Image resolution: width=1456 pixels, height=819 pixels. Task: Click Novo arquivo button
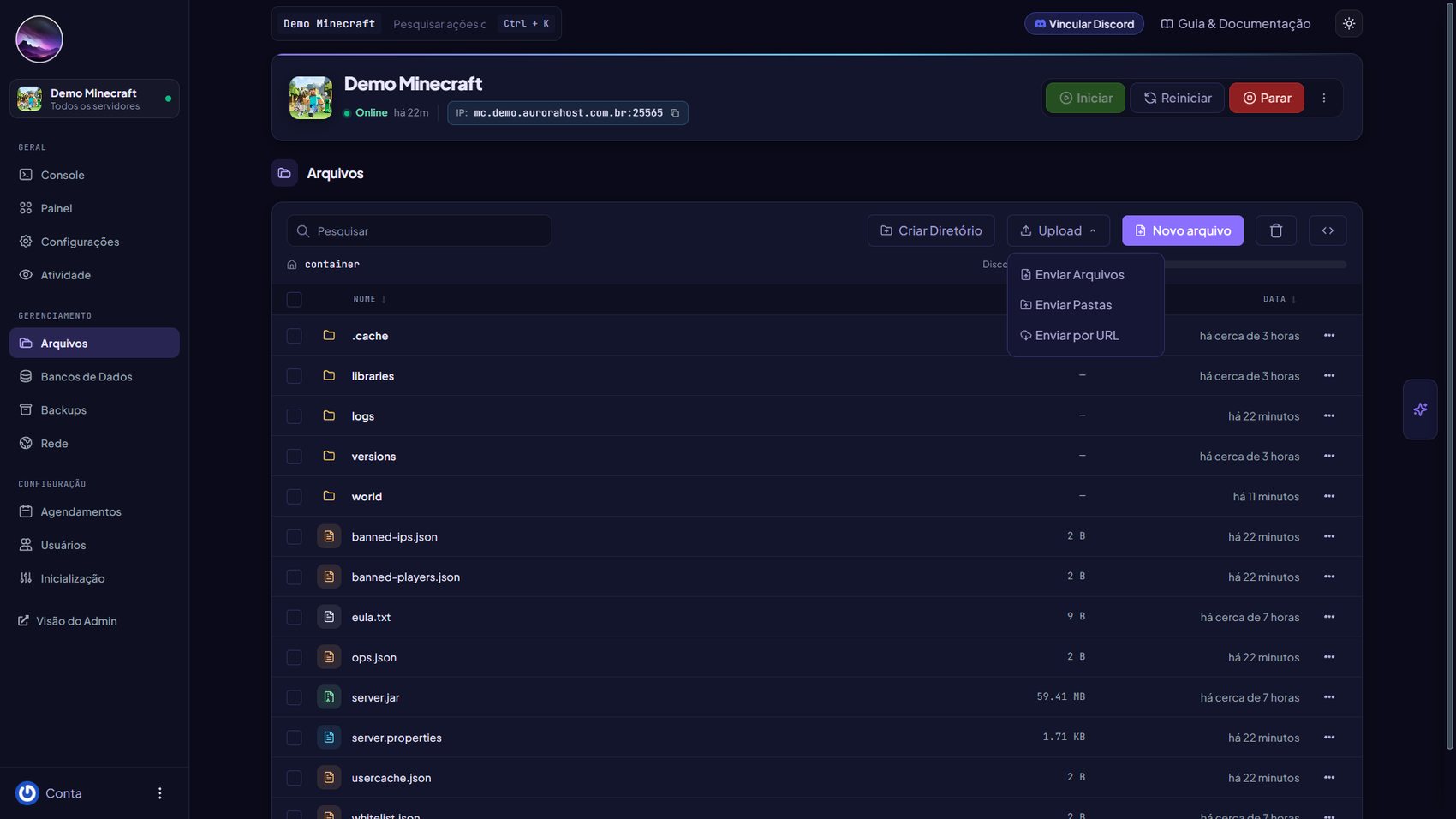click(x=1183, y=230)
